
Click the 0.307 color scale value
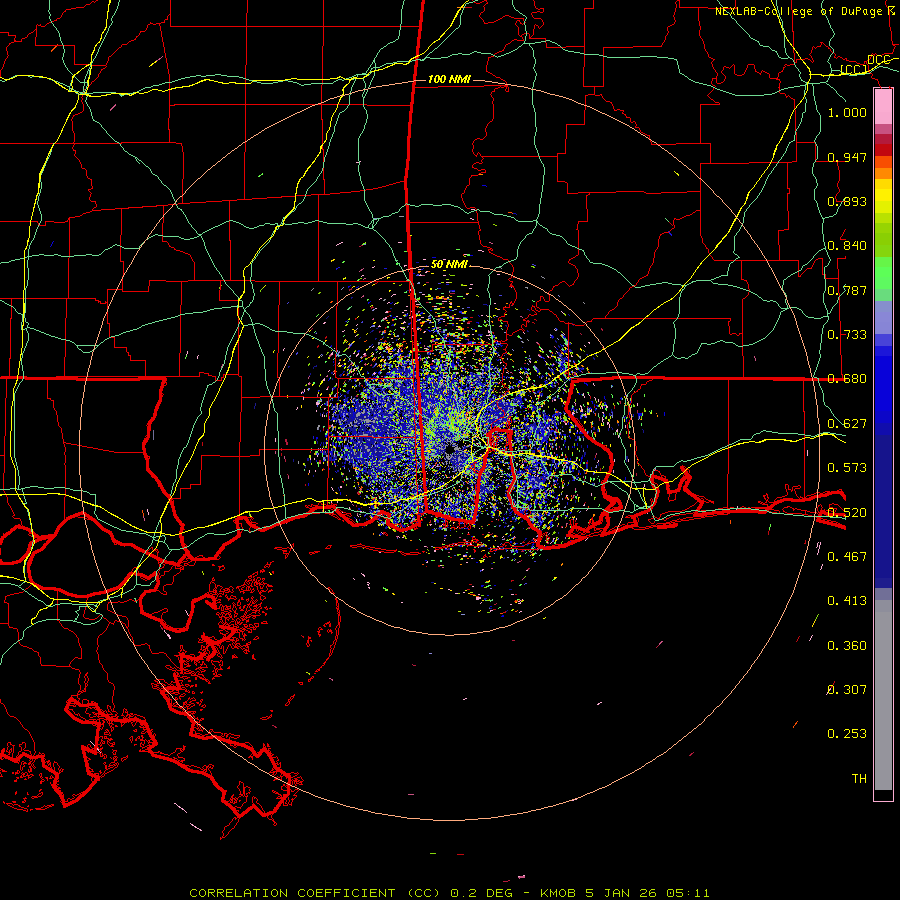[x=847, y=690]
